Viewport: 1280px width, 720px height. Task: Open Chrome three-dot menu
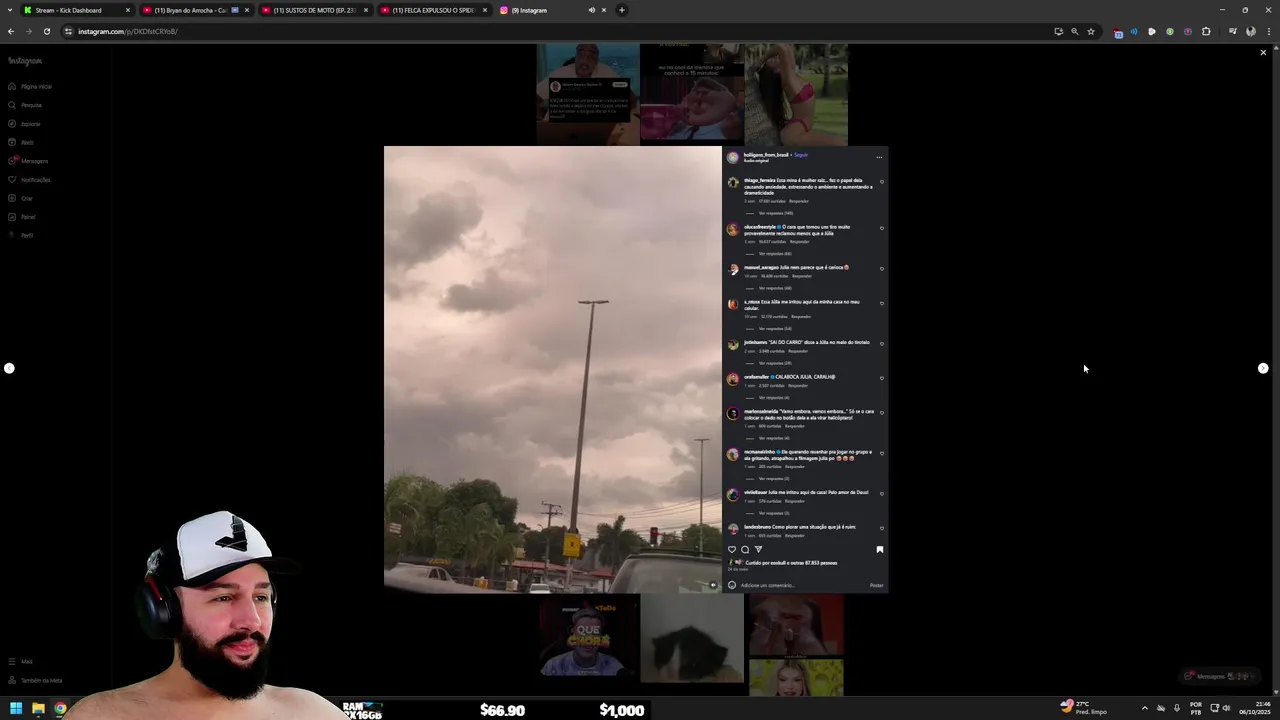(x=1268, y=31)
